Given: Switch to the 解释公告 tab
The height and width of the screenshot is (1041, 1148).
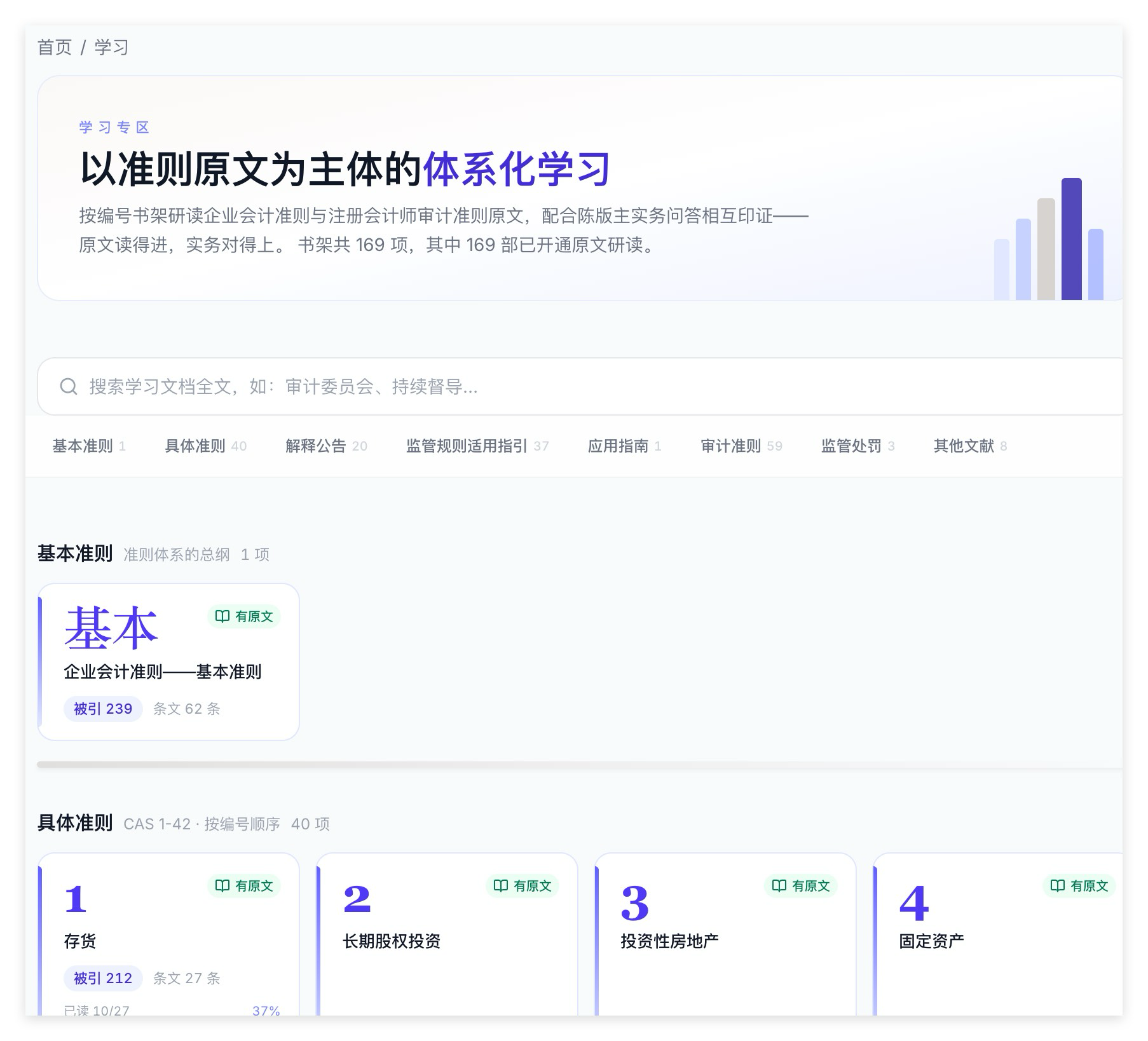Looking at the screenshot, I should click(326, 446).
